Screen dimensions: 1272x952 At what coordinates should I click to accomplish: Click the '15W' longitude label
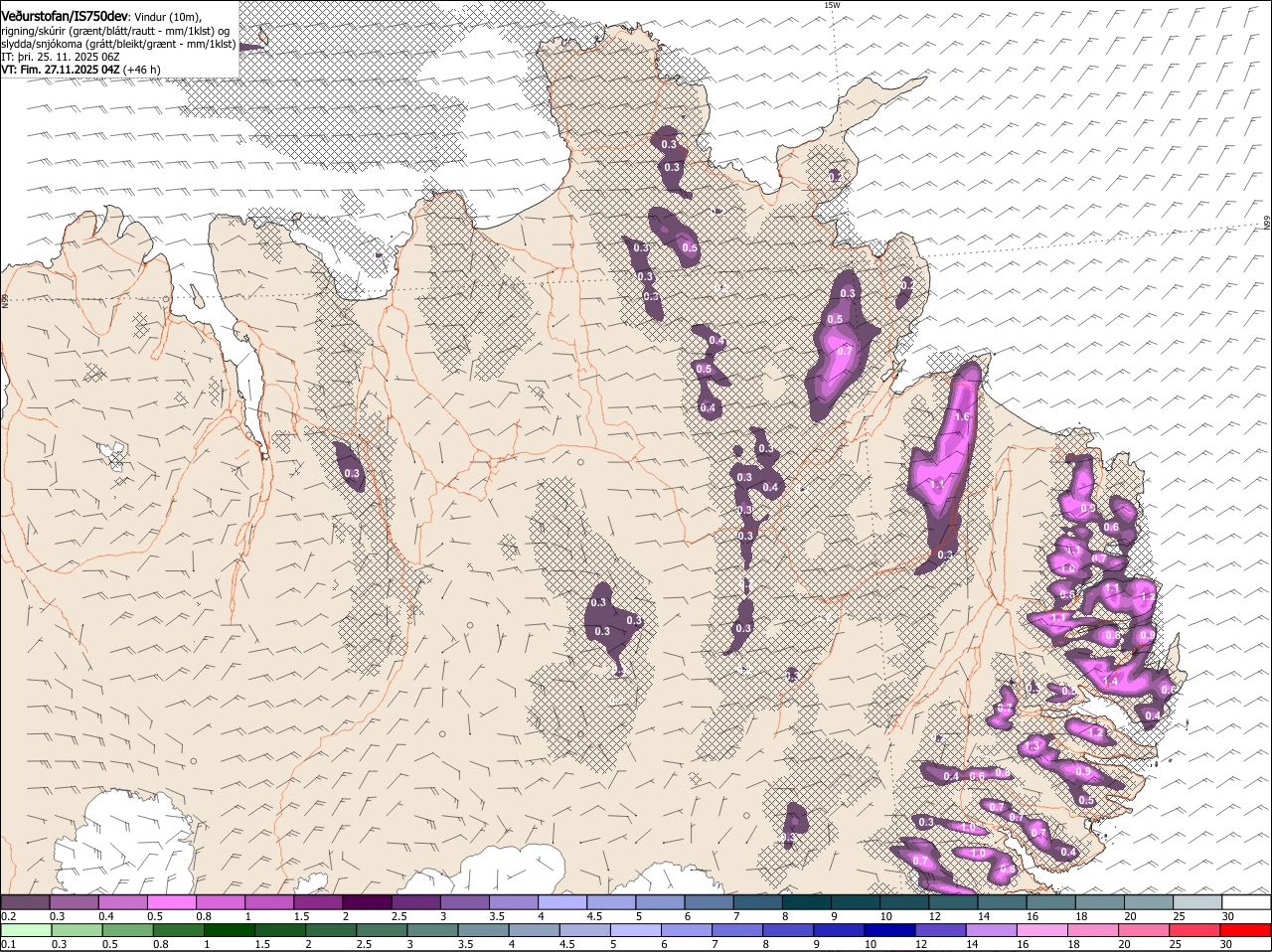click(x=832, y=5)
